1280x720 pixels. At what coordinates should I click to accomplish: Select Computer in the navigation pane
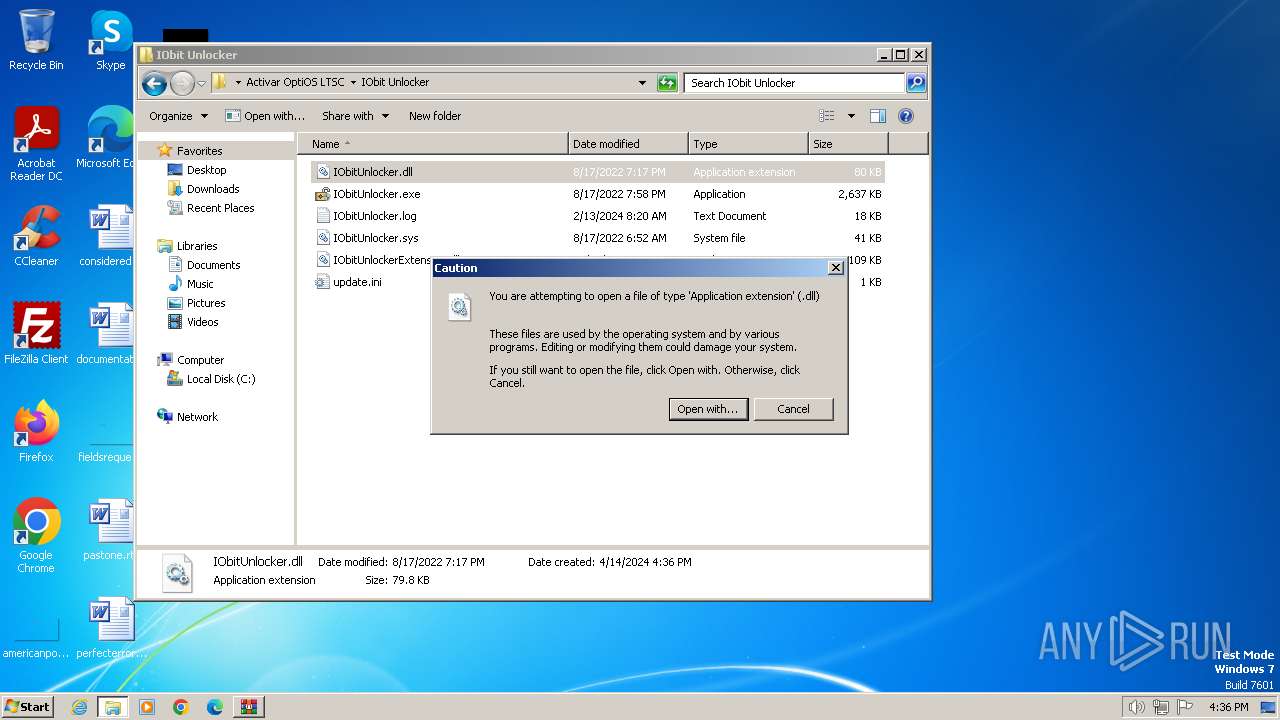pos(200,360)
